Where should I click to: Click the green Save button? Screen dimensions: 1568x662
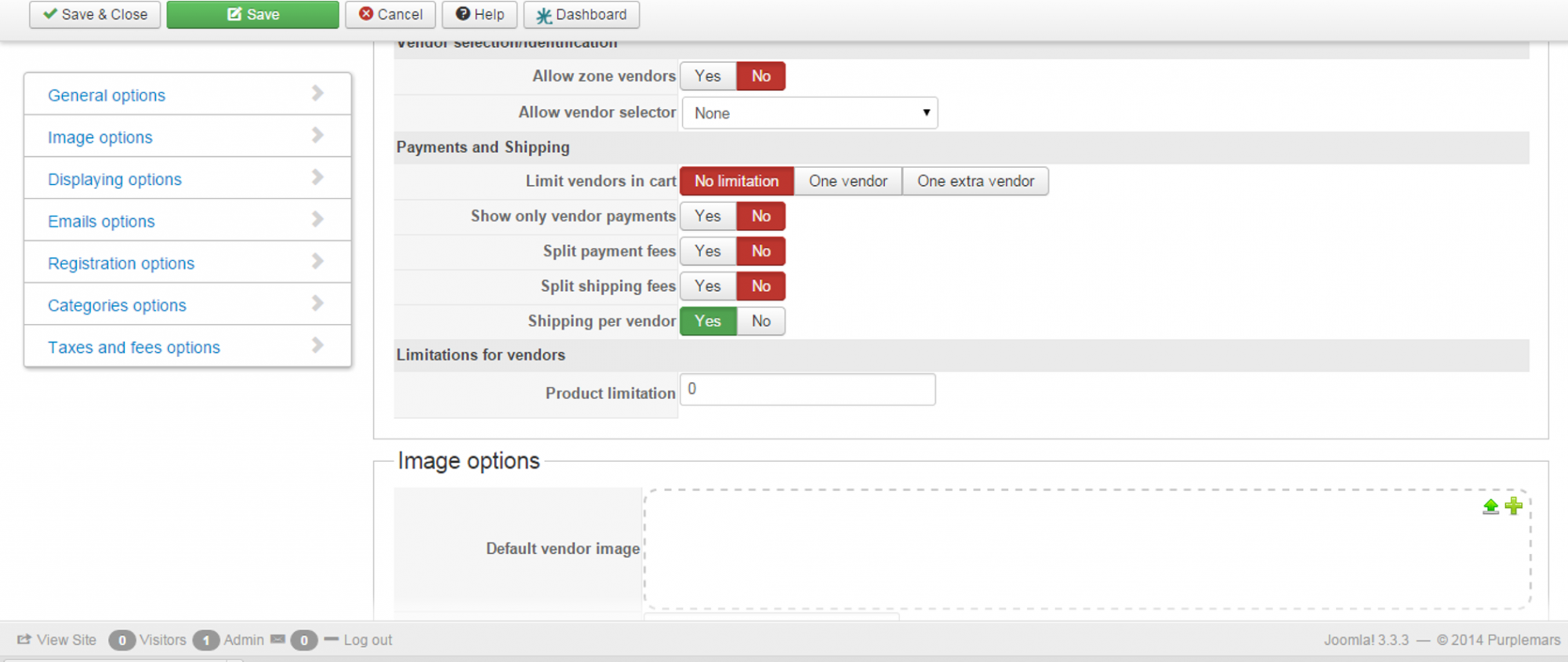(x=252, y=14)
